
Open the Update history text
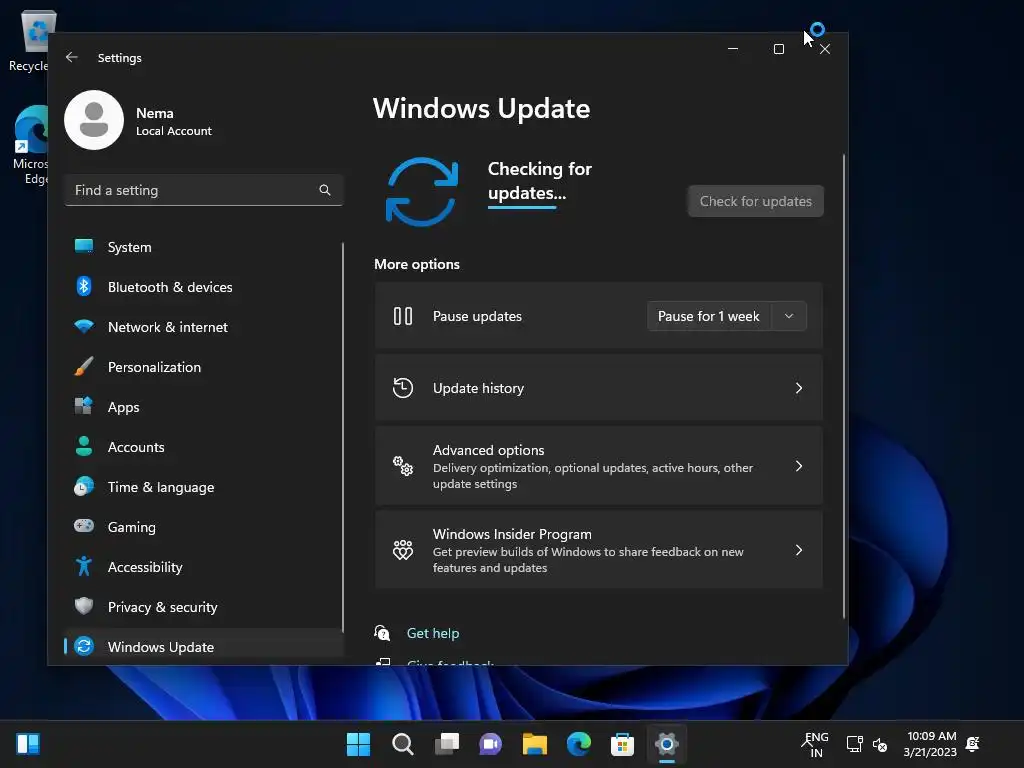click(478, 388)
